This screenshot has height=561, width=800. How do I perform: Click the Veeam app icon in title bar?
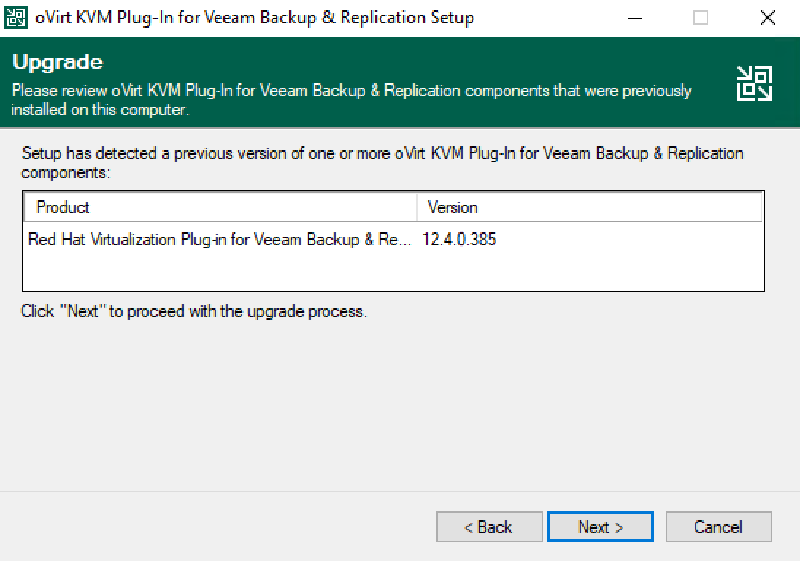(x=15, y=17)
